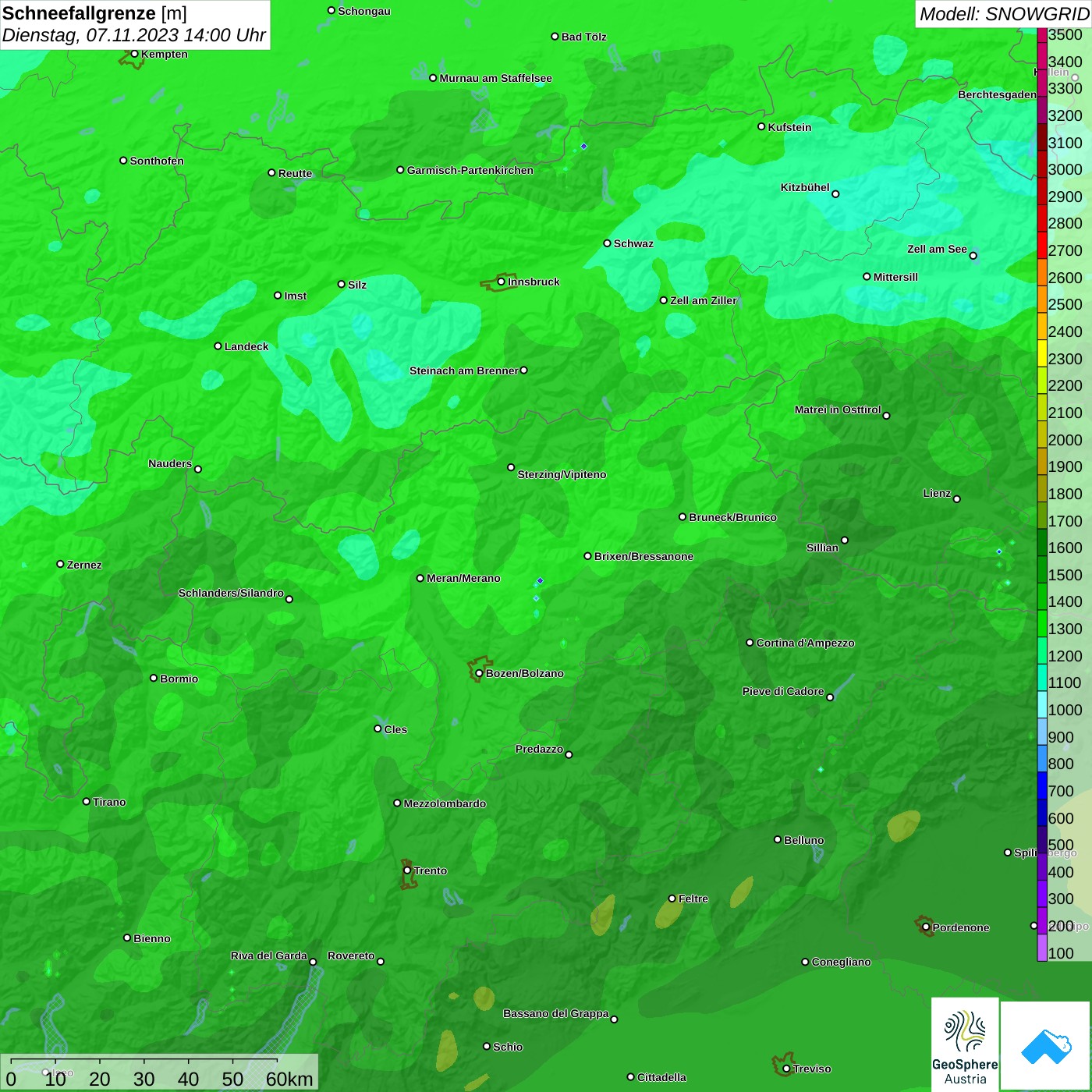Click legend value '3000'
Image resolution: width=1092 pixels, height=1092 pixels.
1065,169
